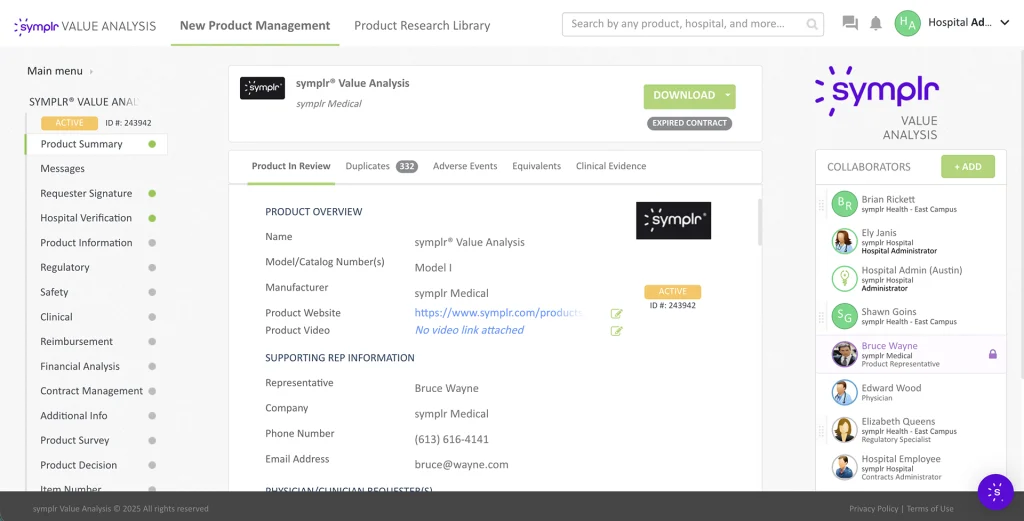Switch to the Equivalents tab
Screen dimensions: 1024x521
tap(536, 166)
